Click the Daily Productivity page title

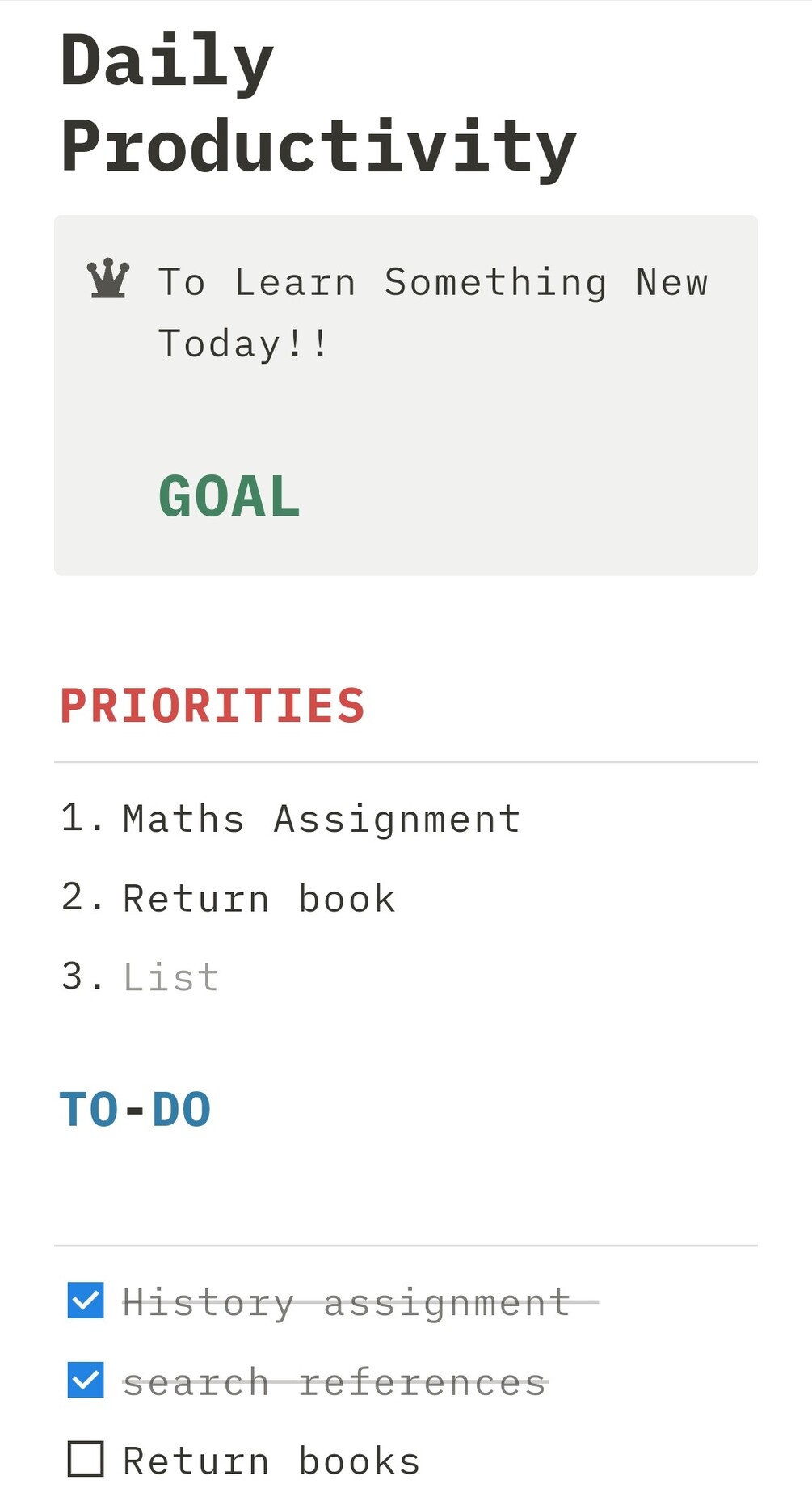318,103
